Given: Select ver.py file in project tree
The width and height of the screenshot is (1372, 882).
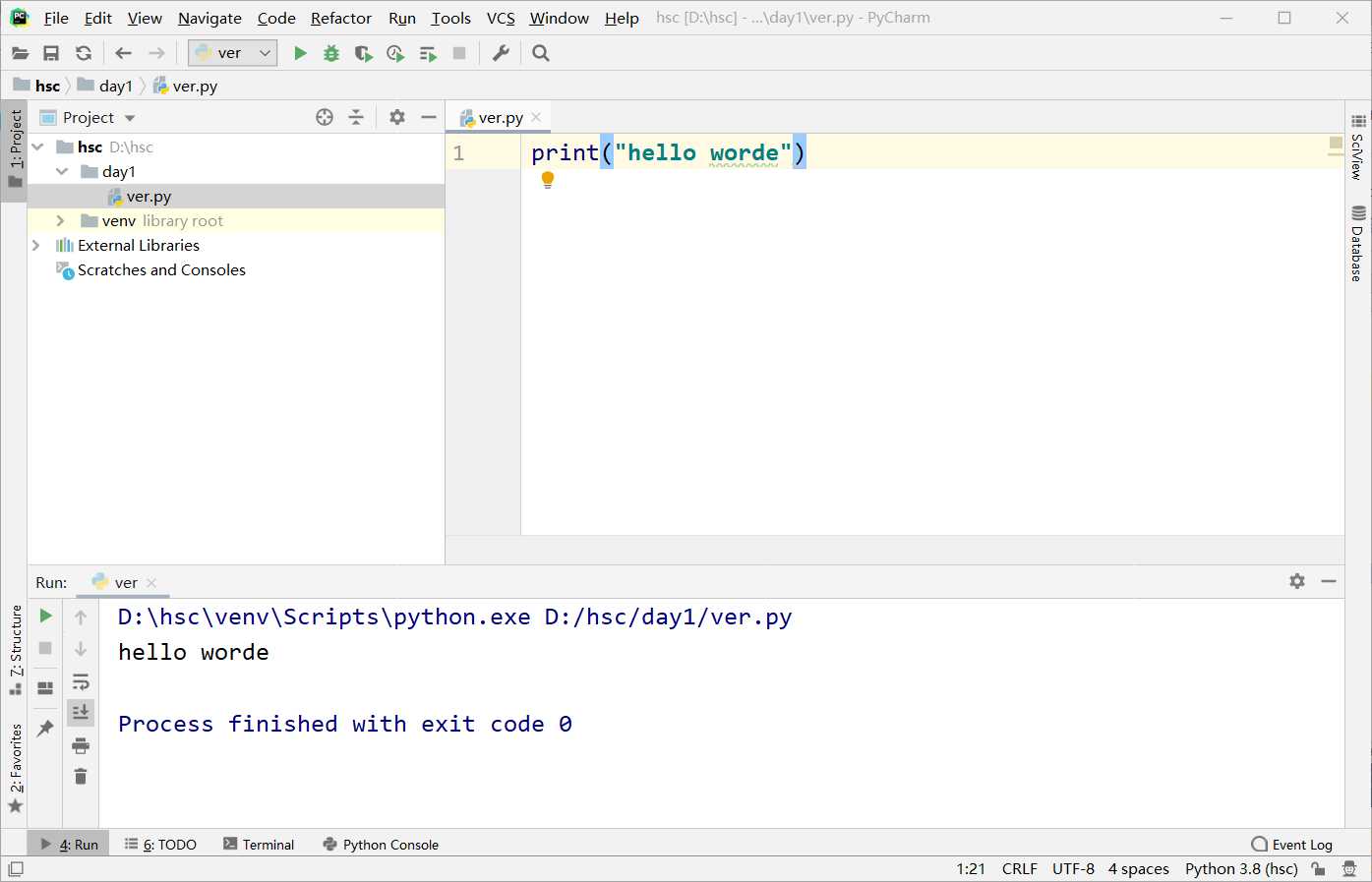Looking at the screenshot, I should pyautogui.click(x=149, y=197).
